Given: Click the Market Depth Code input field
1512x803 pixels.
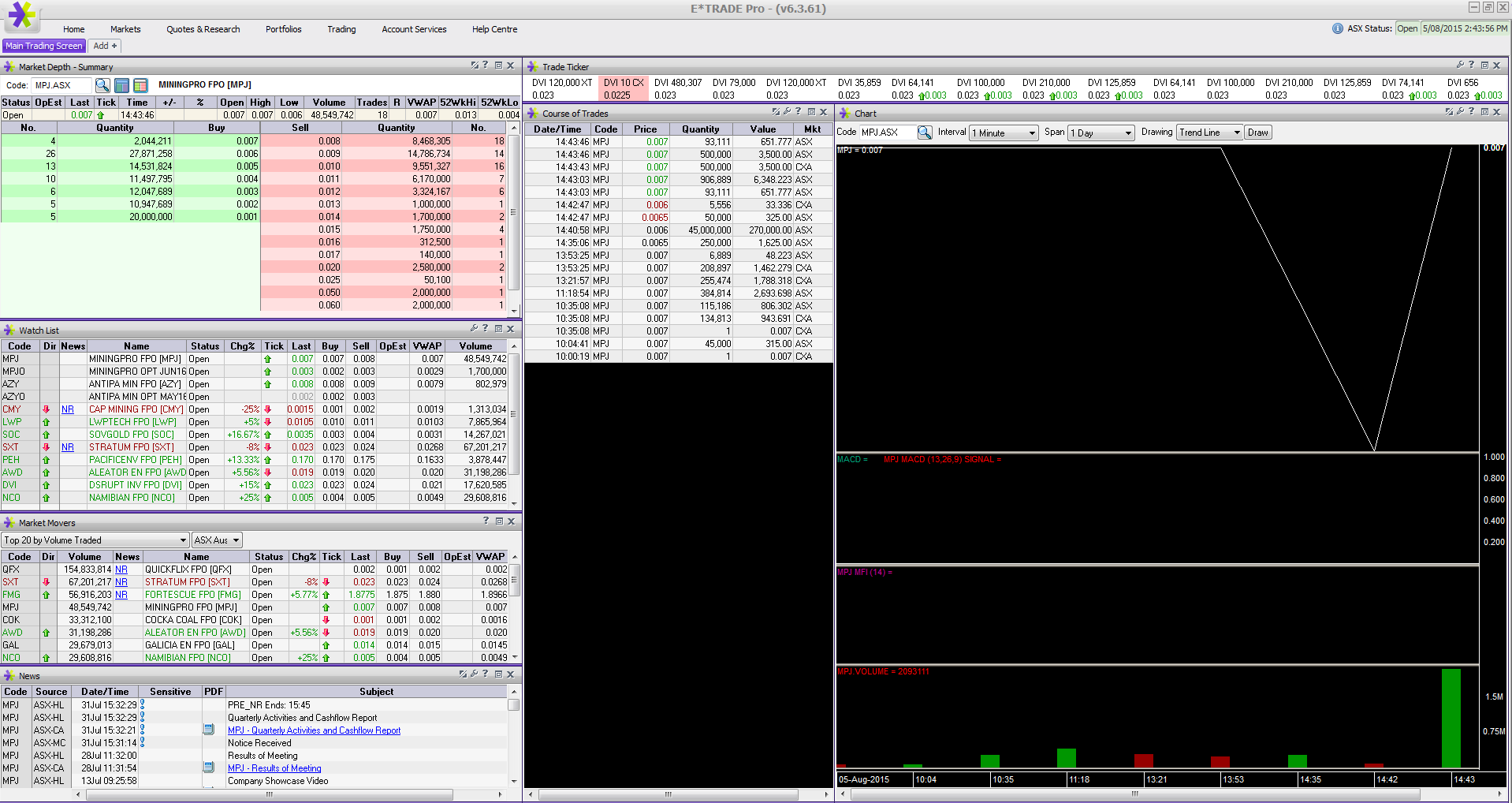Looking at the screenshot, I should (61, 85).
